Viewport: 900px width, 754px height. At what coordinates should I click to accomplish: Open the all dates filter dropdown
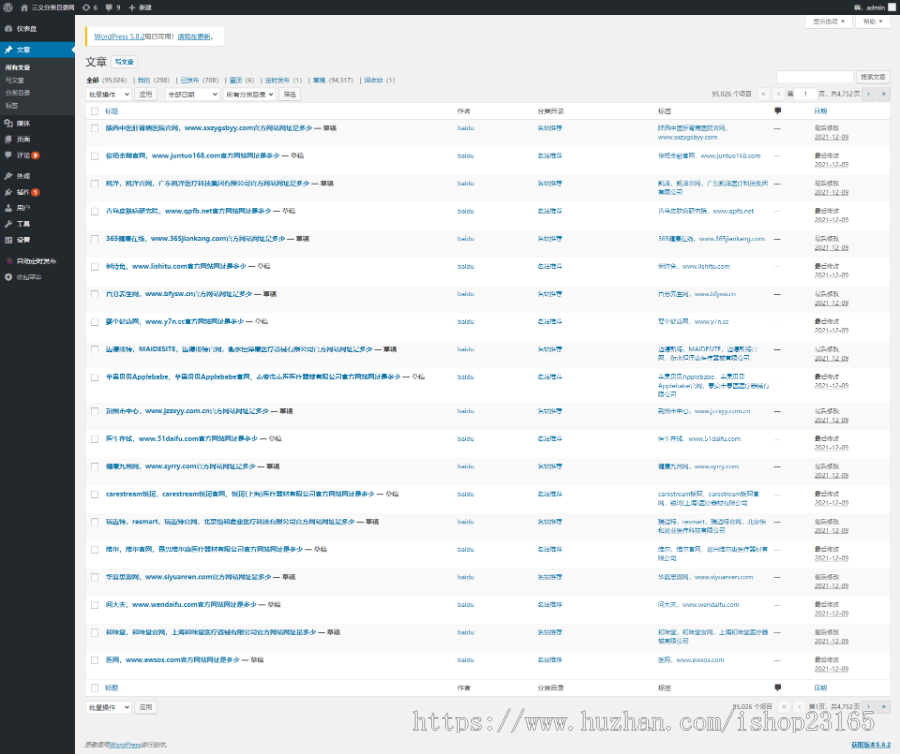[x=192, y=94]
